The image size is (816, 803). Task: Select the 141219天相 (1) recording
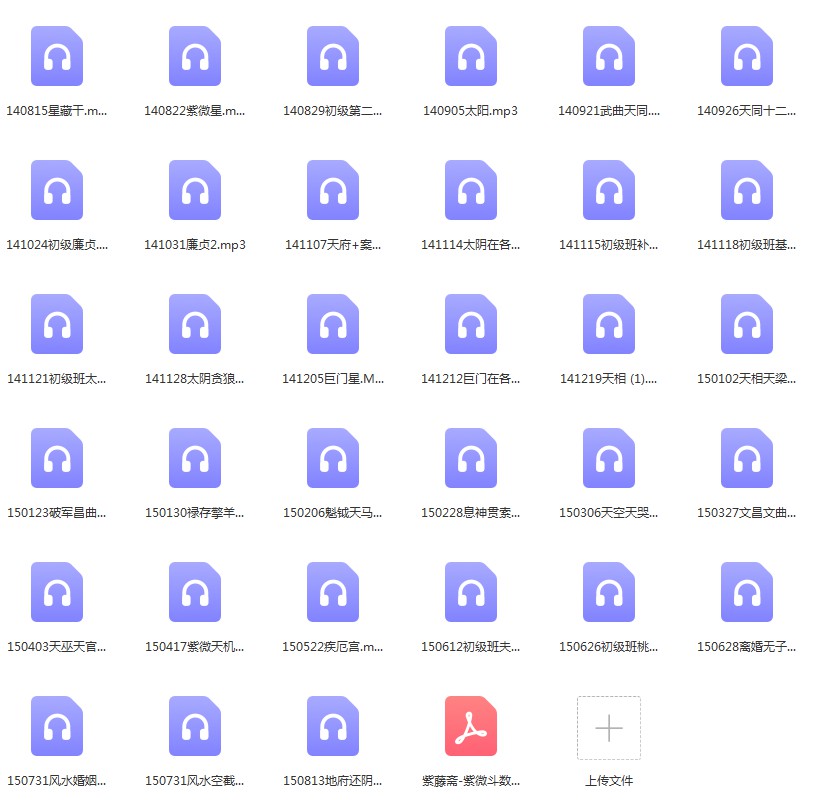click(609, 323)
